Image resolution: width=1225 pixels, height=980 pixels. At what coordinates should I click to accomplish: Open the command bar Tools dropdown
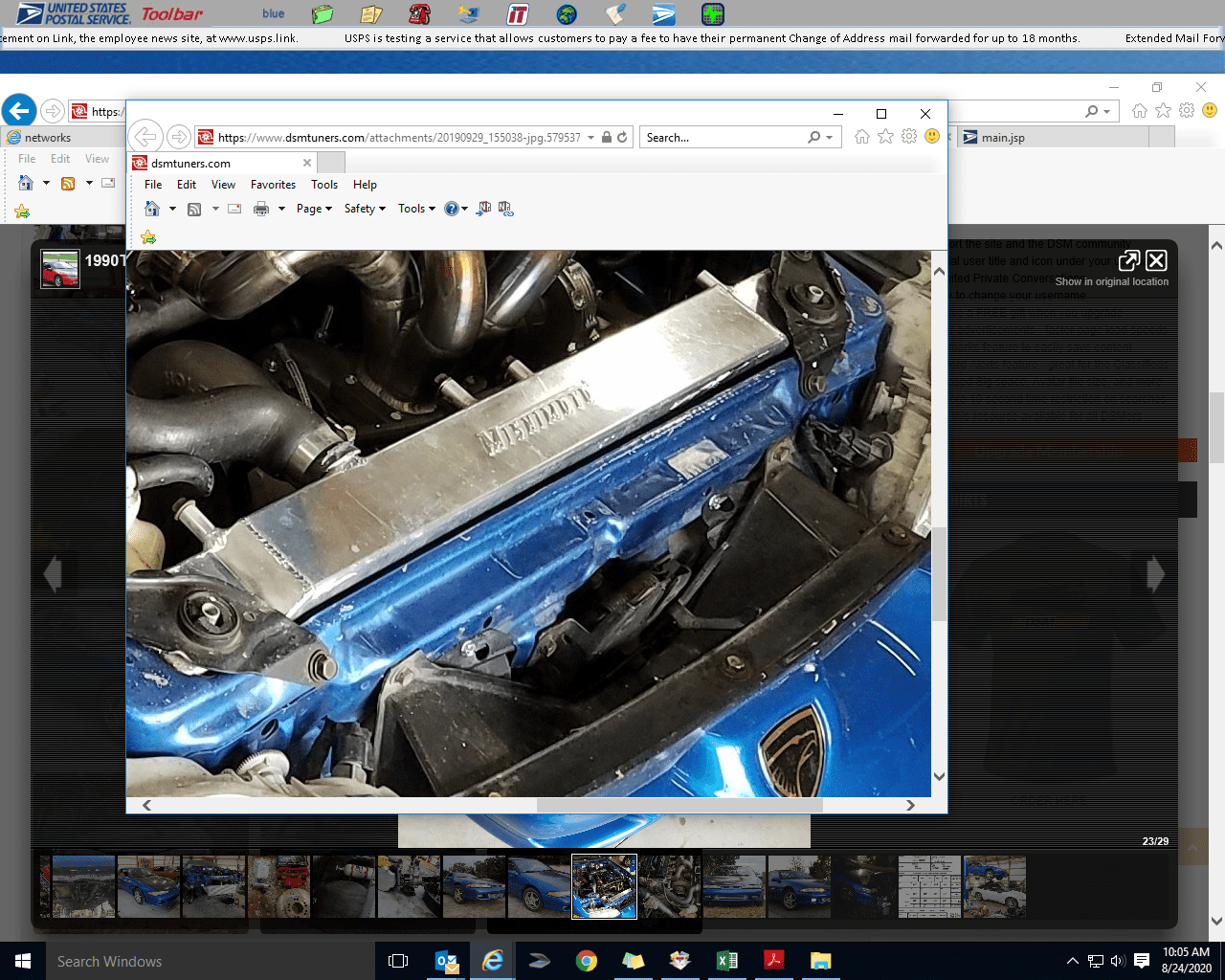[416, 209]
